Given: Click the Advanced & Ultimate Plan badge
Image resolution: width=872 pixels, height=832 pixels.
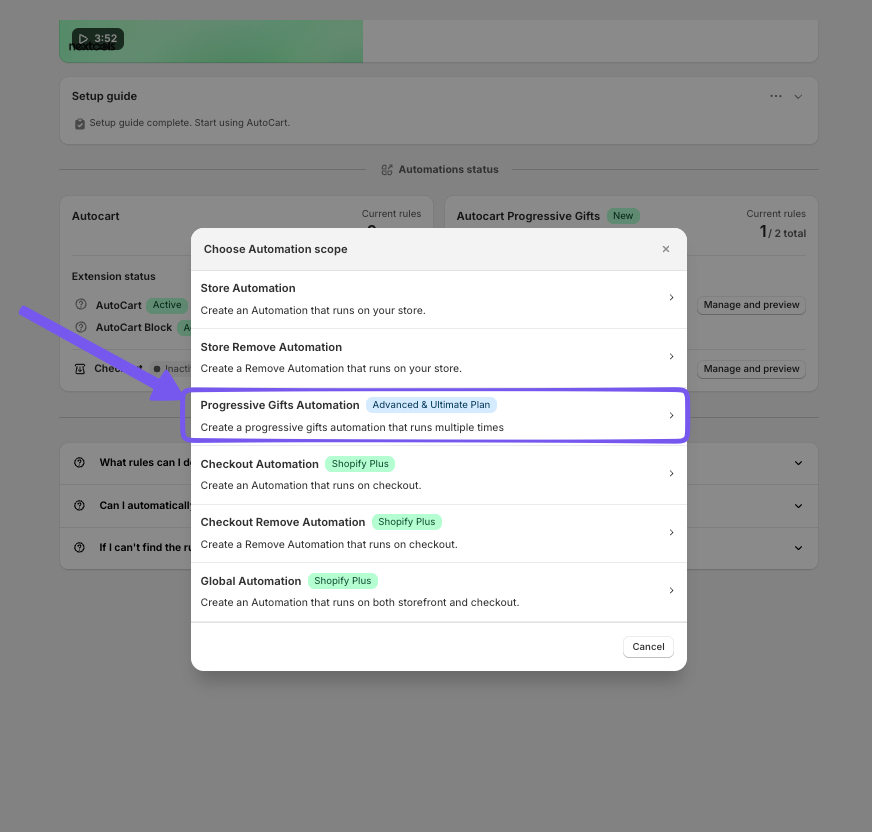Looking at the screenshot, I should [x=431, y=405].
